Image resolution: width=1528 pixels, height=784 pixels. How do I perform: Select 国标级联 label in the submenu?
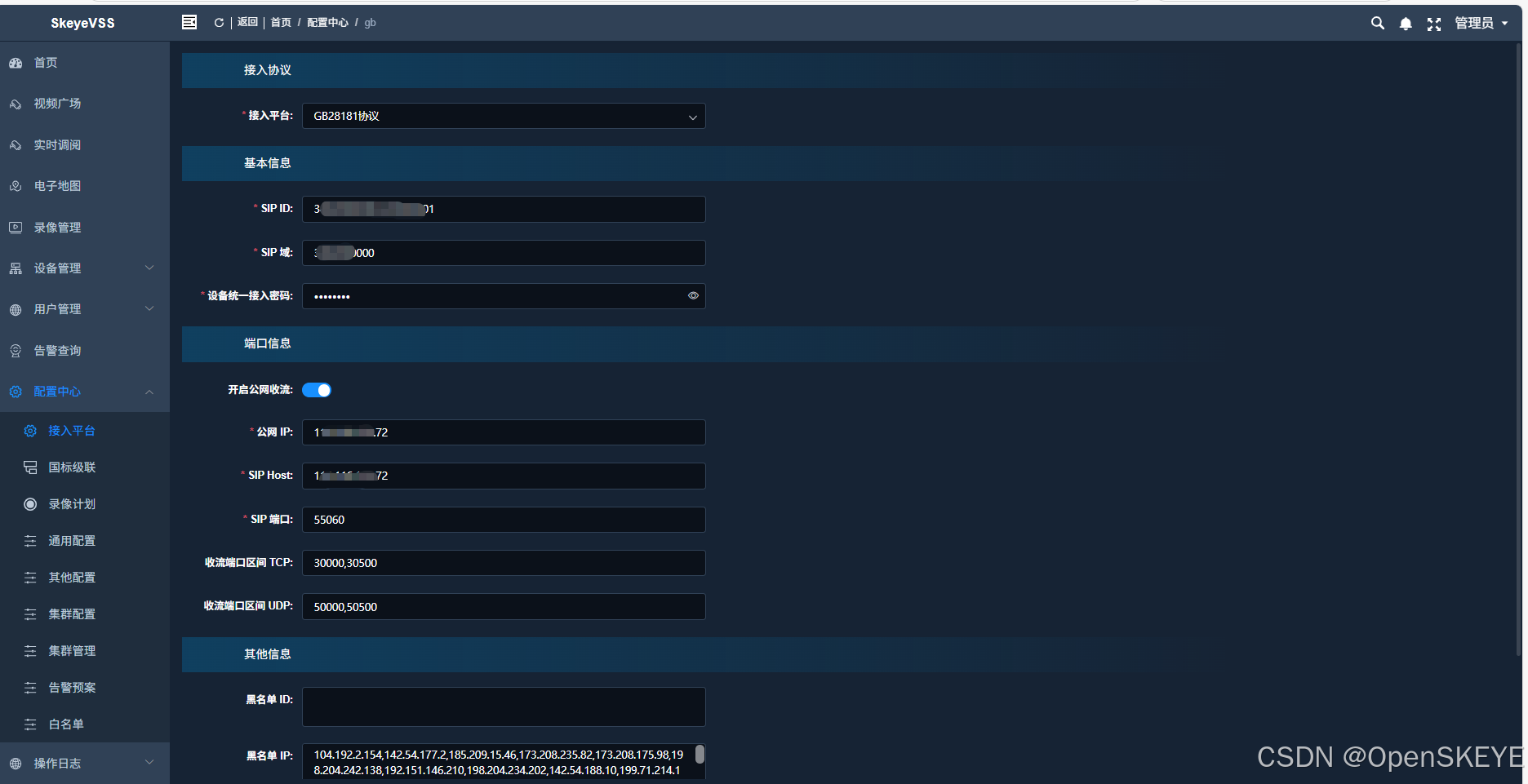pyautogui.click(x=72, y=467)
